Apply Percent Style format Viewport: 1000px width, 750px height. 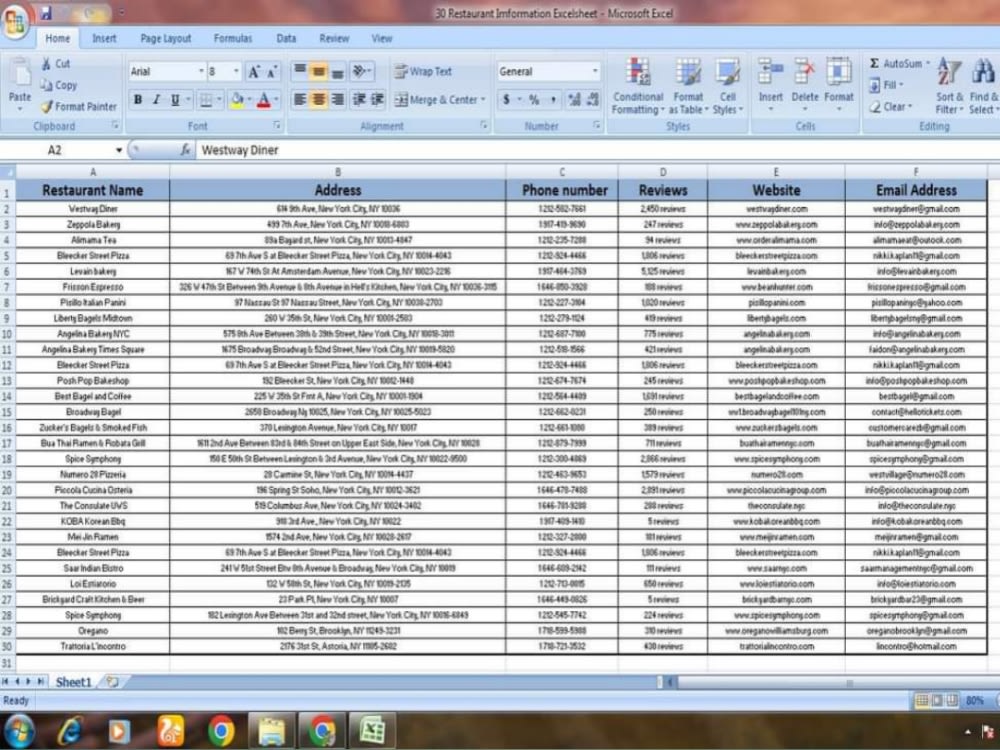tap(534, 99)
